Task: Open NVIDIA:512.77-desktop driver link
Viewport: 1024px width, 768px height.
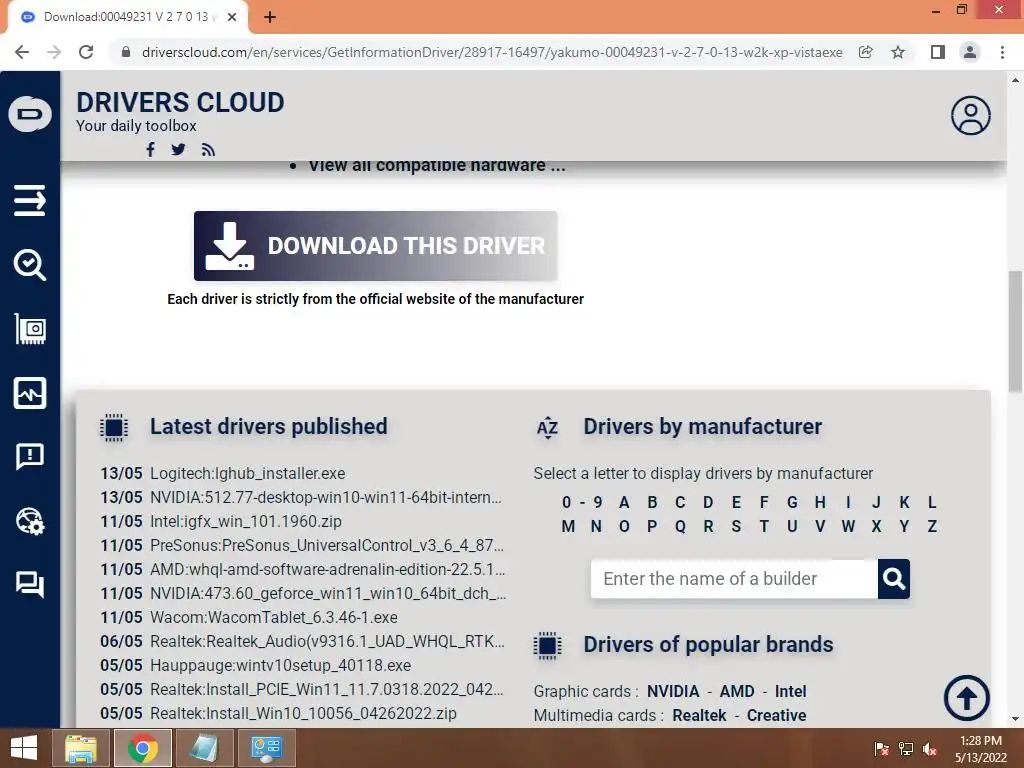Action: (x=326, y=498)
